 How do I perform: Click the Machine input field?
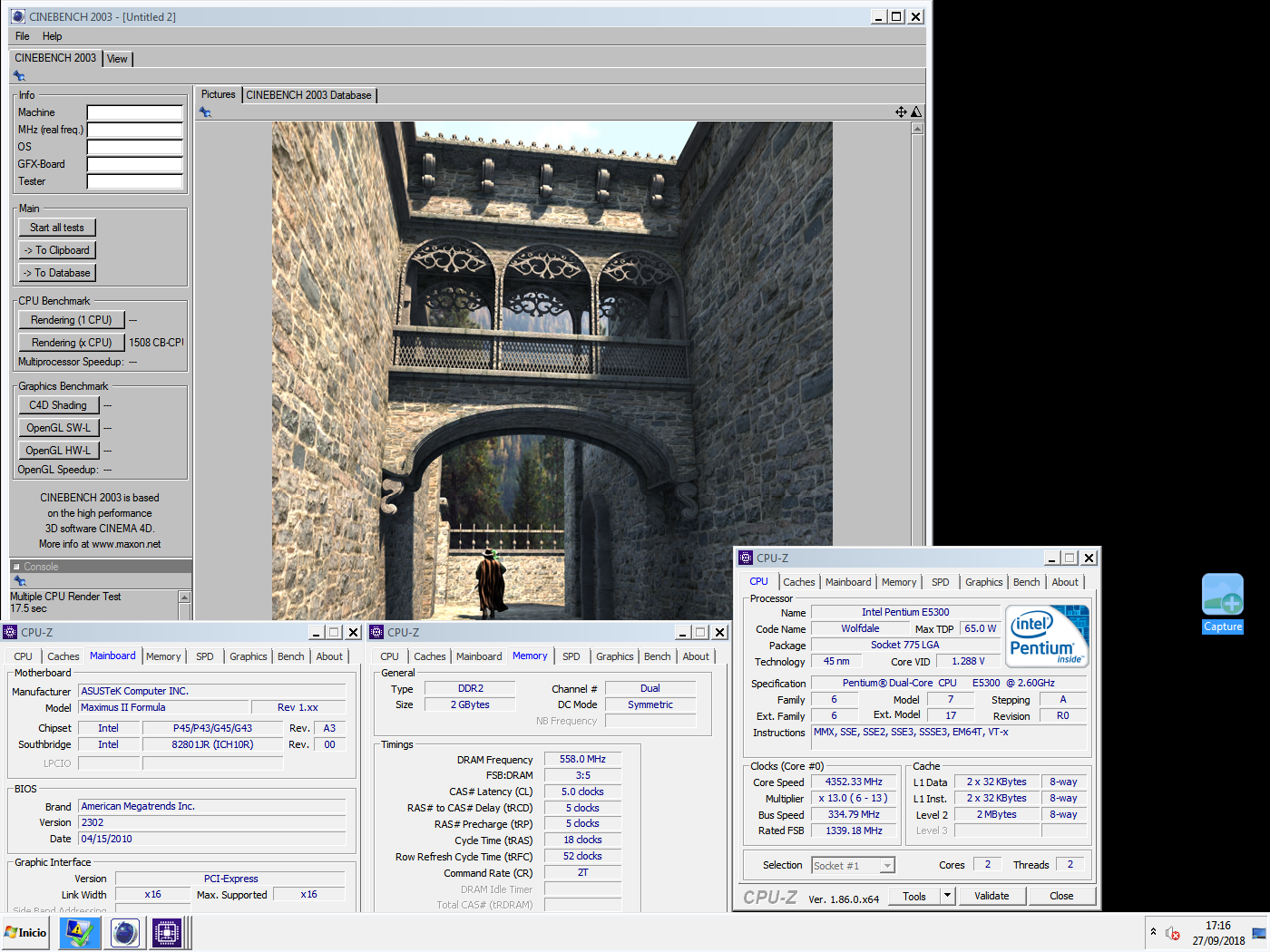(x=134, y=113)
